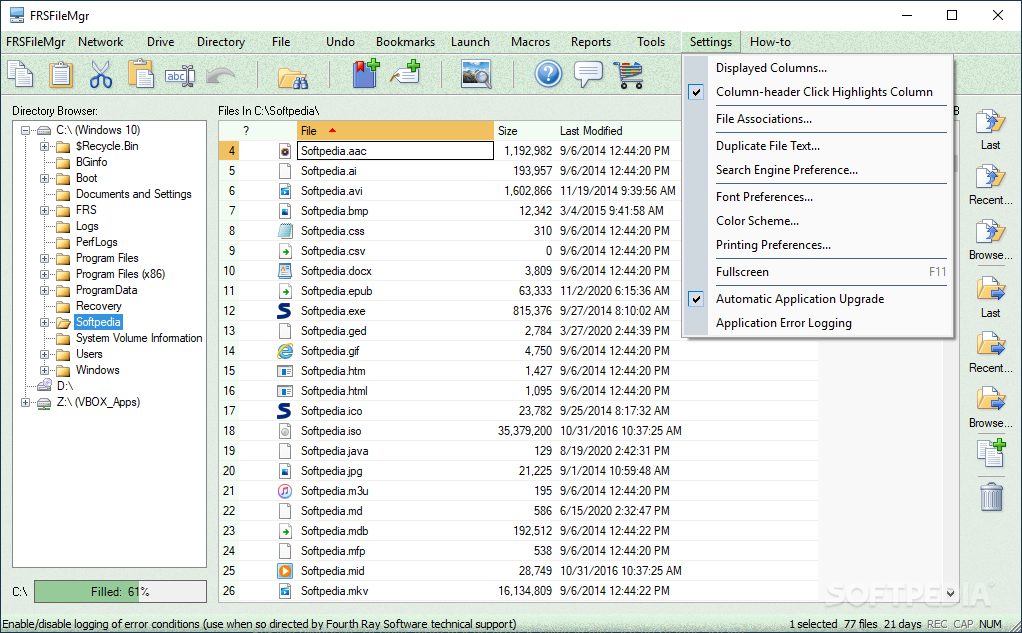Click the file list scroll-down arrow
The image size is (1022, 633).
[x=950, y=593]
